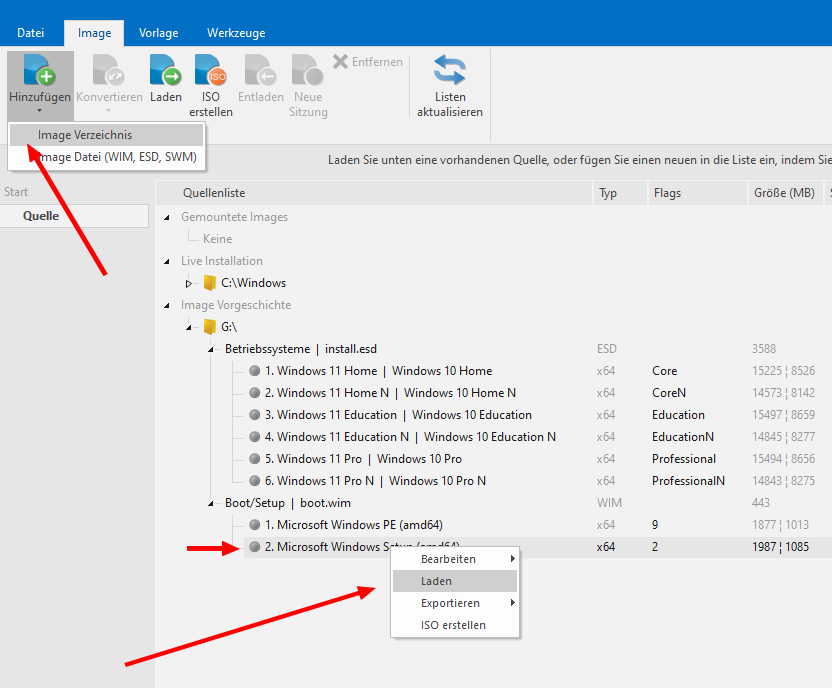Click grey status dot of Windows 11 Education N

pyautogui.click(x=255, y=437)
